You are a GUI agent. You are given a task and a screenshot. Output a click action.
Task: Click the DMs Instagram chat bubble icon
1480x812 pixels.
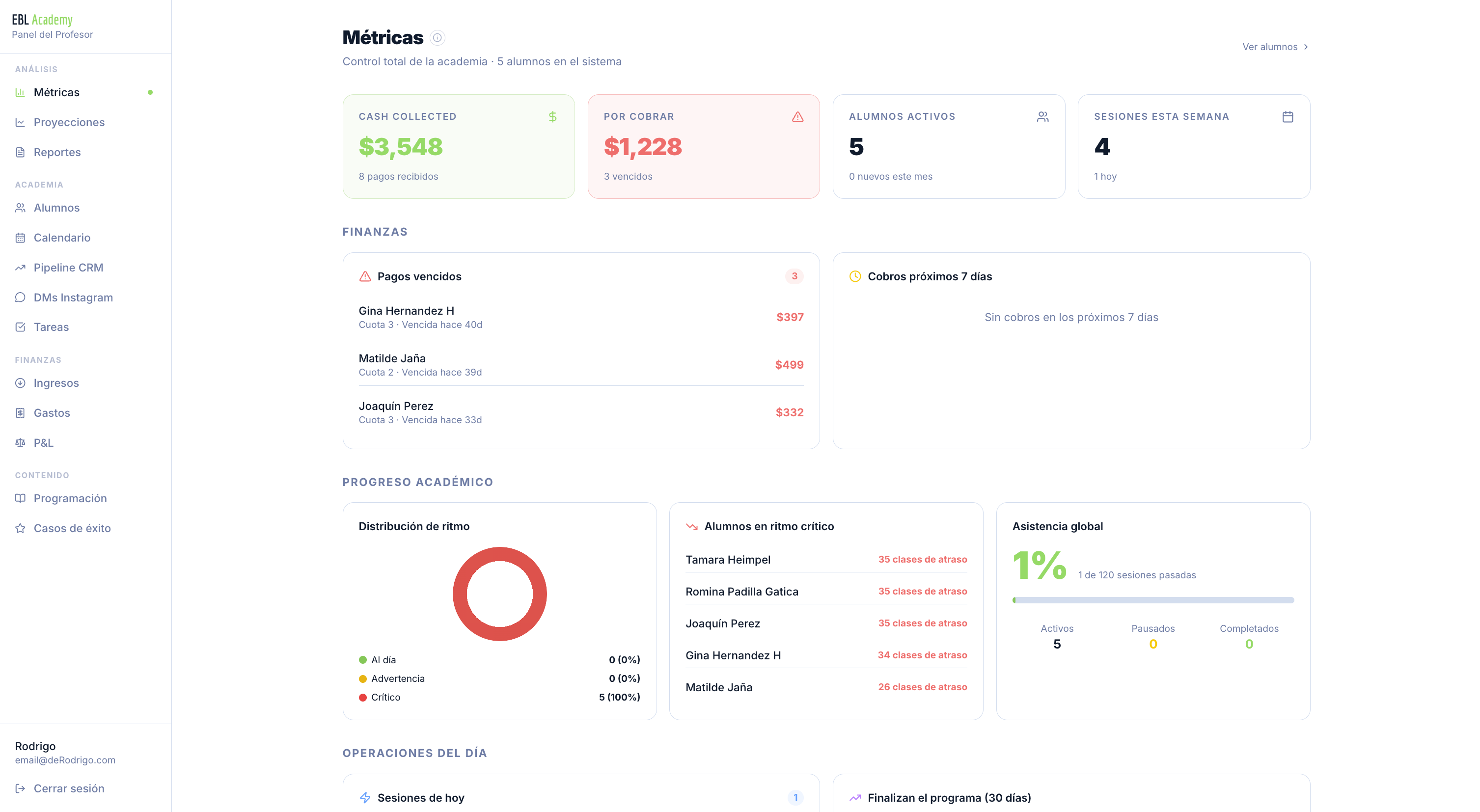click(20, 298)
